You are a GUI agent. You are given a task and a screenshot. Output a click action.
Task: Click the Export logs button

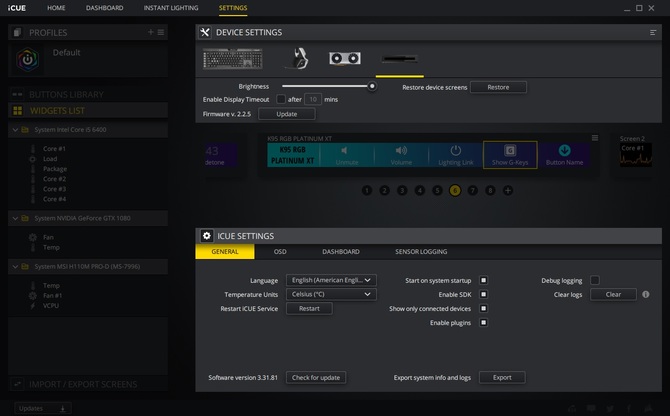(502, 378)
